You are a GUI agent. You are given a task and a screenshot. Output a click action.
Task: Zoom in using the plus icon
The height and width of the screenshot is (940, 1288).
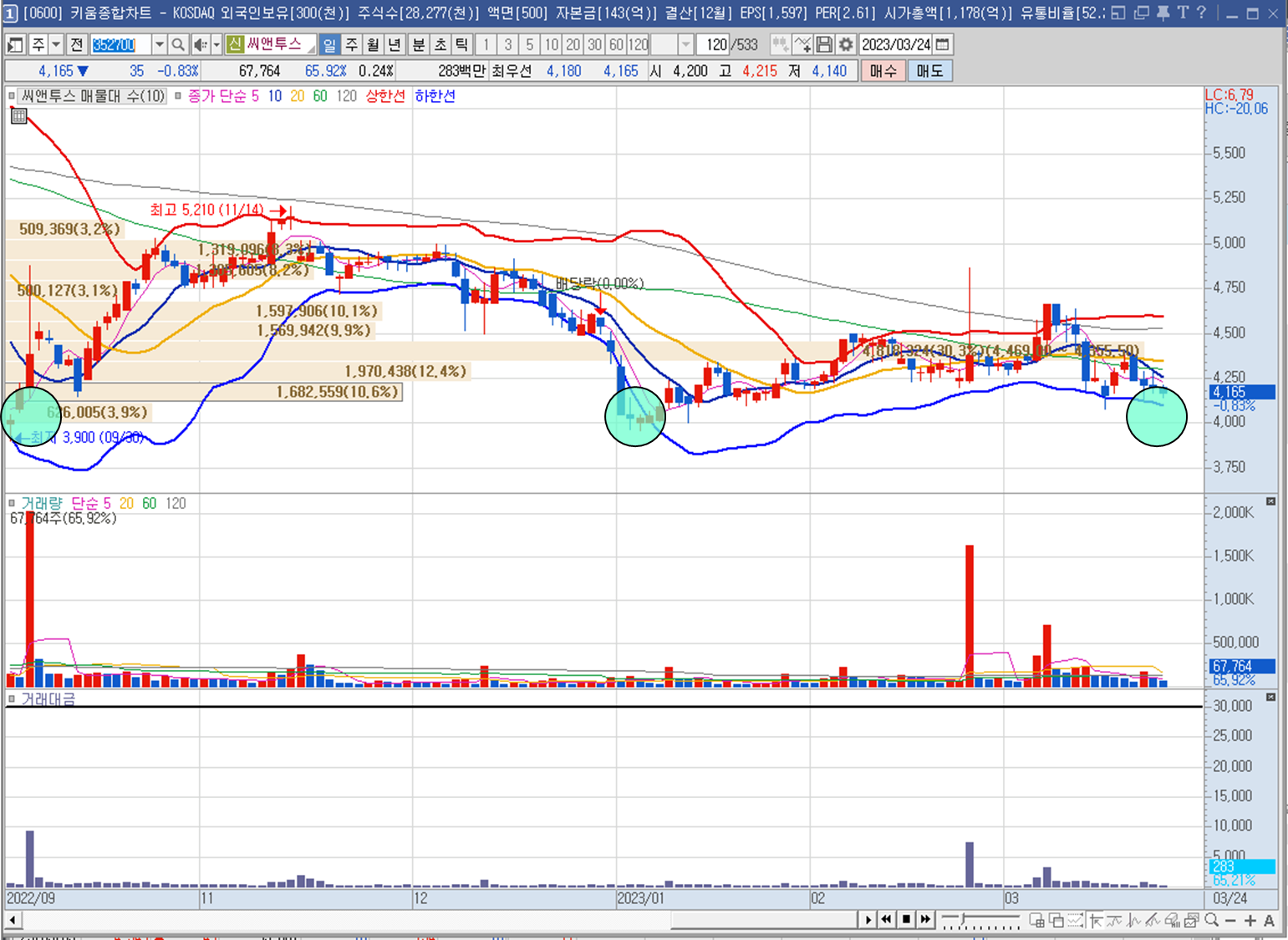(x=1250, y=920)
